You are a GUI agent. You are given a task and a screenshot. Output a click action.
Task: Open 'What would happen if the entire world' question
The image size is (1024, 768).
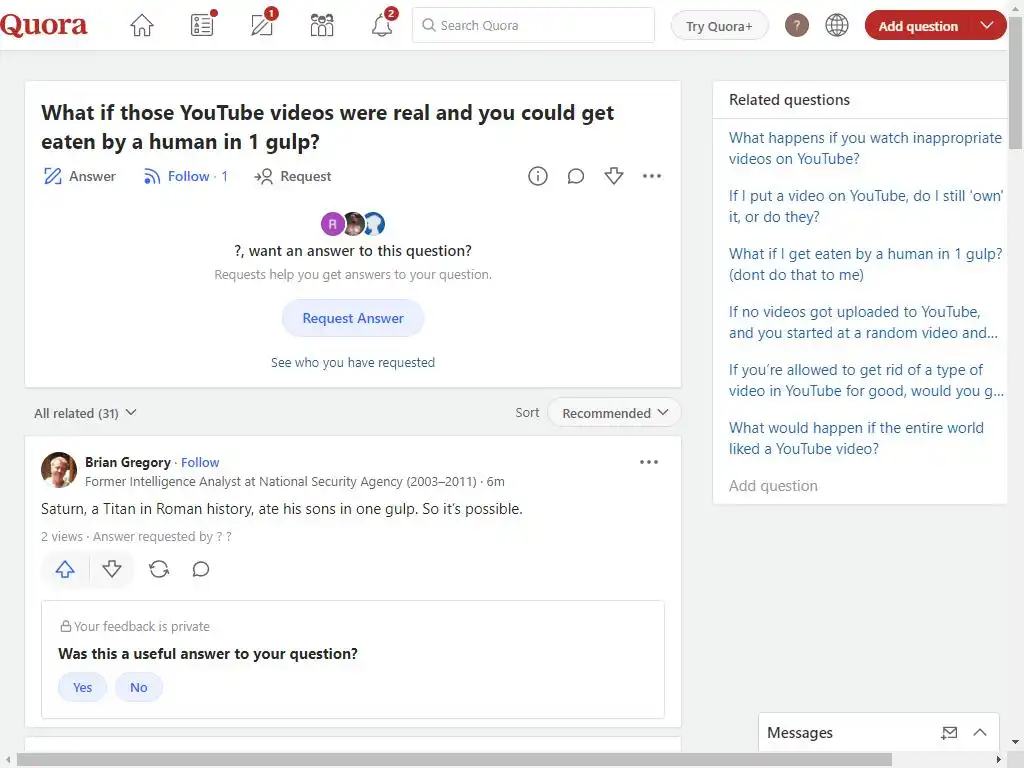coord(856,438)
